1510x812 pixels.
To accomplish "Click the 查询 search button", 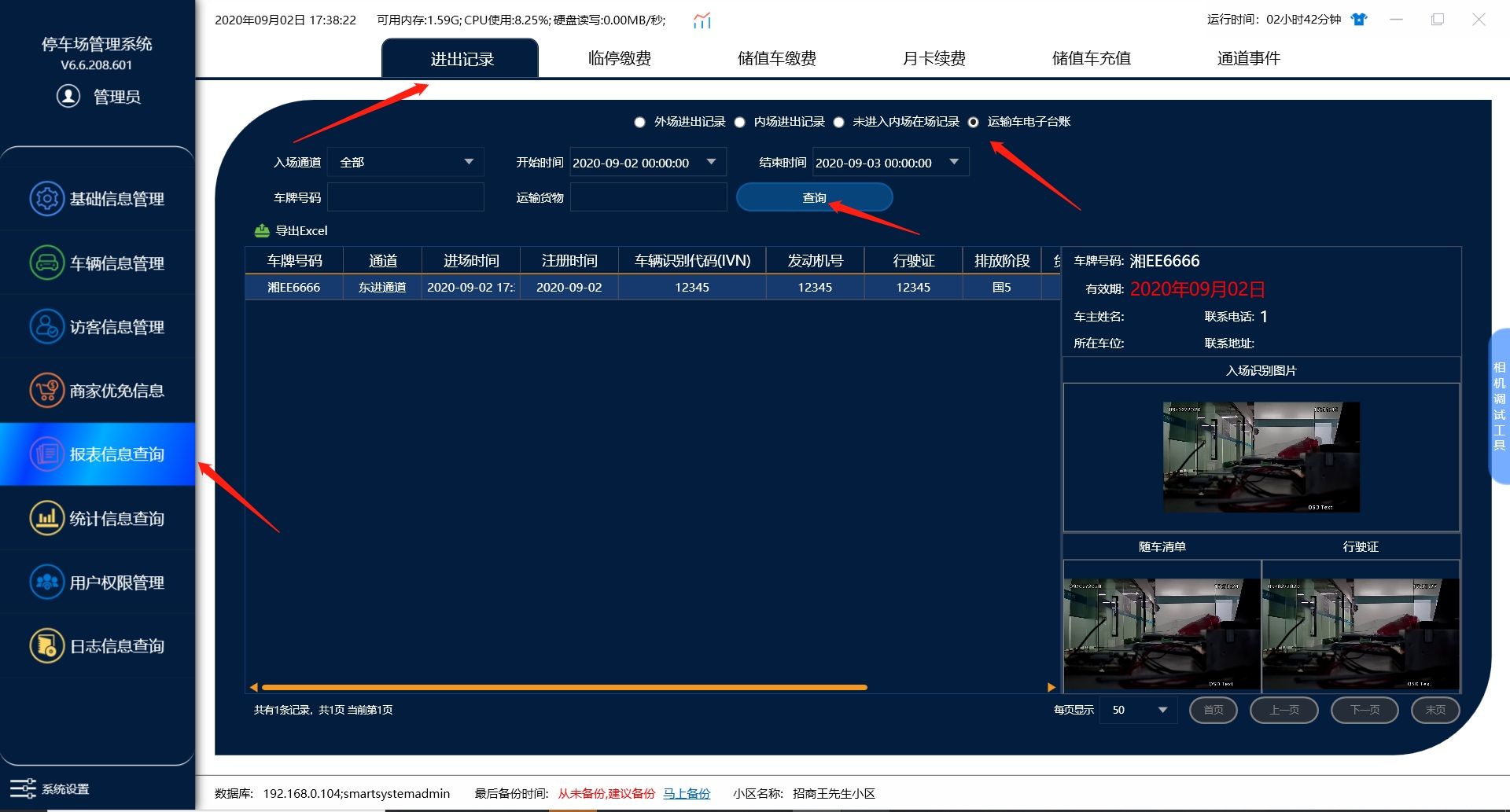I will click(815, 197).
